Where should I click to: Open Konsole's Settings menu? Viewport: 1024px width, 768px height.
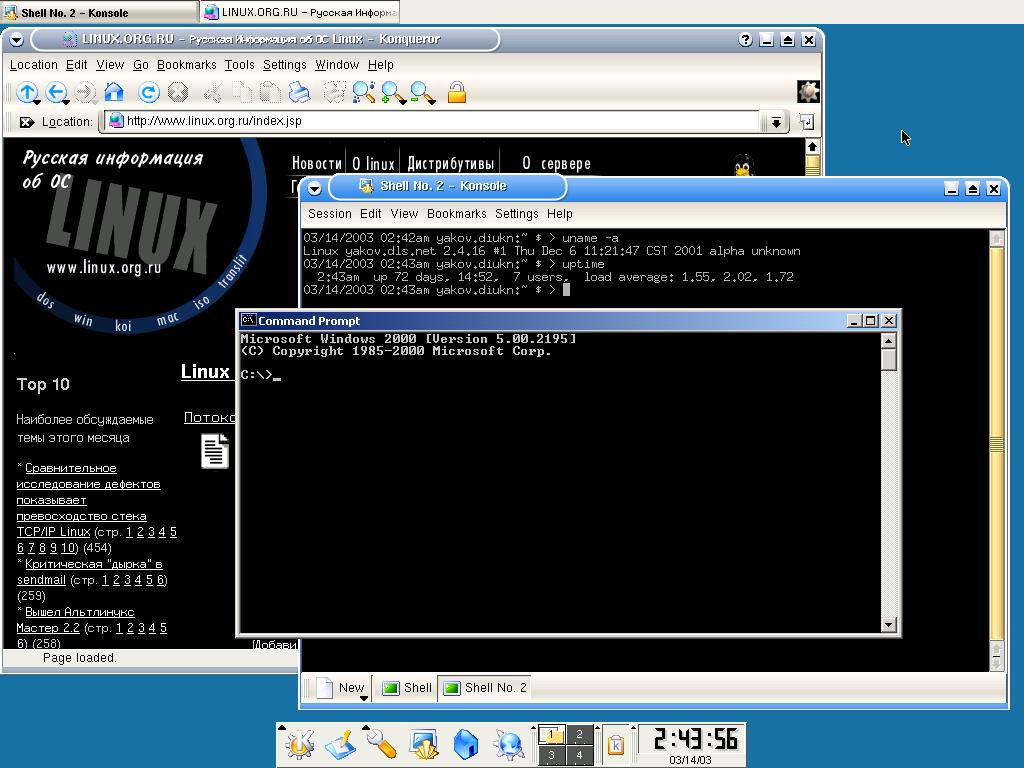click(516, 214)
